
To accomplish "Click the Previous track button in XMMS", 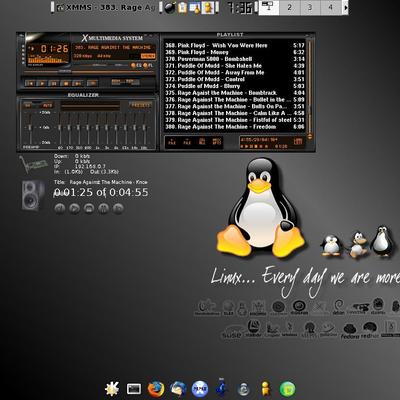I will coord(31,83).
